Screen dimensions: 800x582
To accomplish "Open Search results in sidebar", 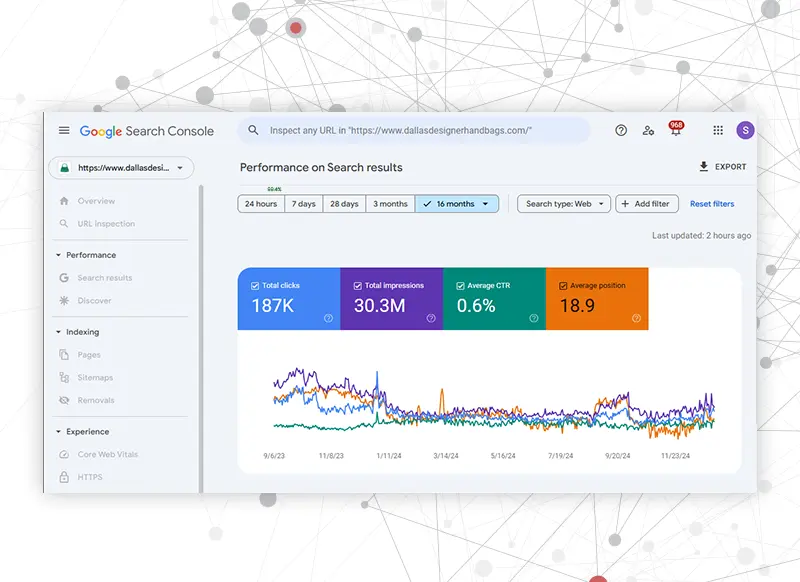I will pos(104,278).
